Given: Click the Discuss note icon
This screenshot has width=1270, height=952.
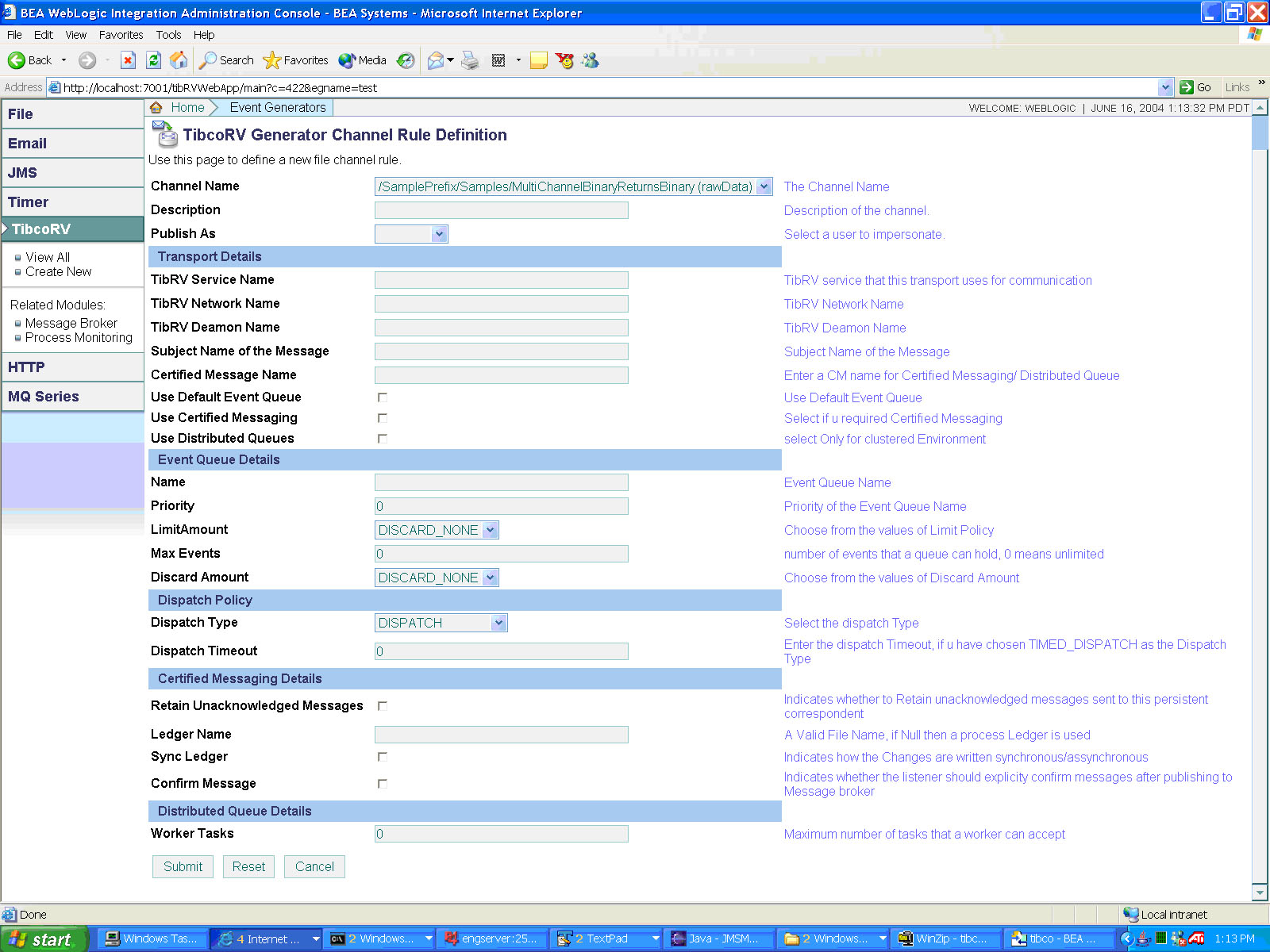Looking at the screenshot, I should click(x=539, y=60).
